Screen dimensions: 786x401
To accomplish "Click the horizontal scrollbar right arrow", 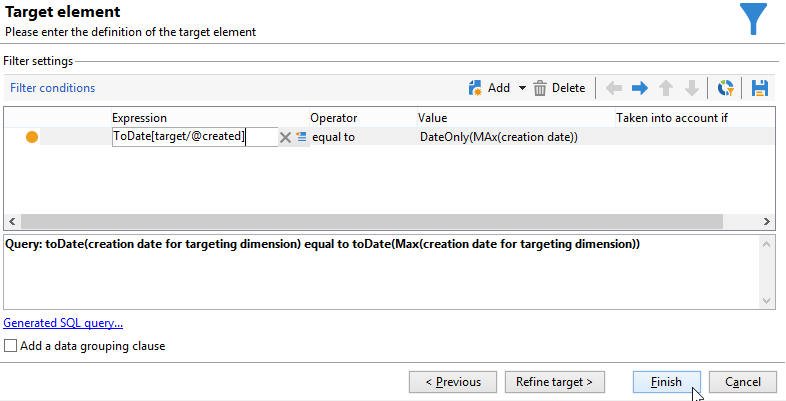I will (x=767, y=221).
